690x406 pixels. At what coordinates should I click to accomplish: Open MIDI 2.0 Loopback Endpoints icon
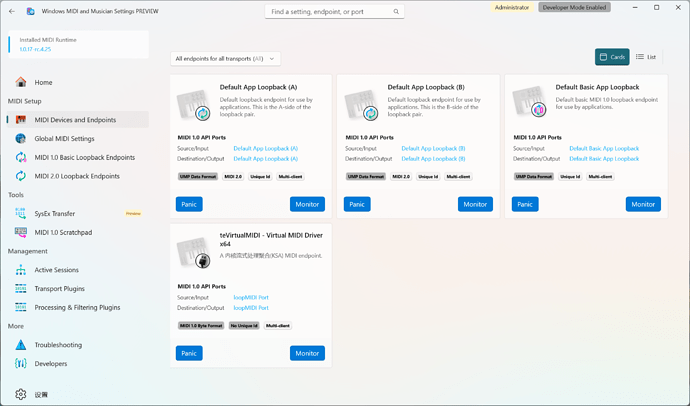point(21,176)
